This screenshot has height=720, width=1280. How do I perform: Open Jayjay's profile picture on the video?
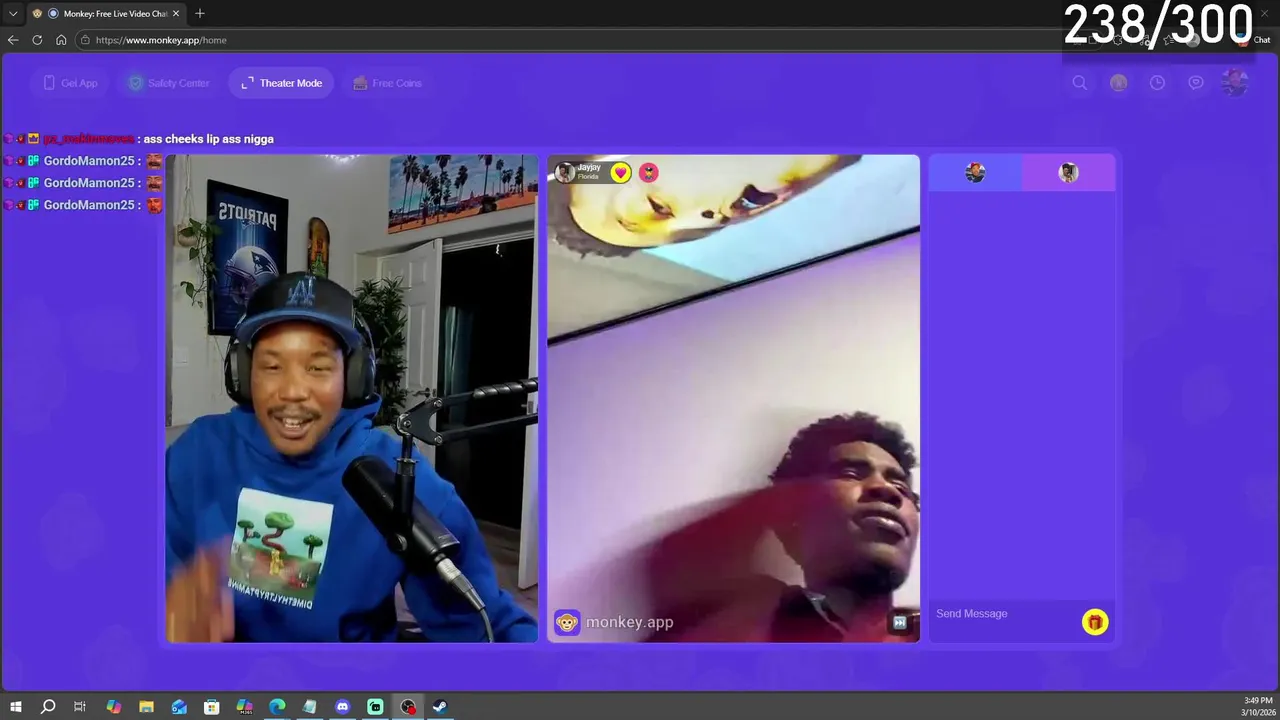tap(565, 173)
